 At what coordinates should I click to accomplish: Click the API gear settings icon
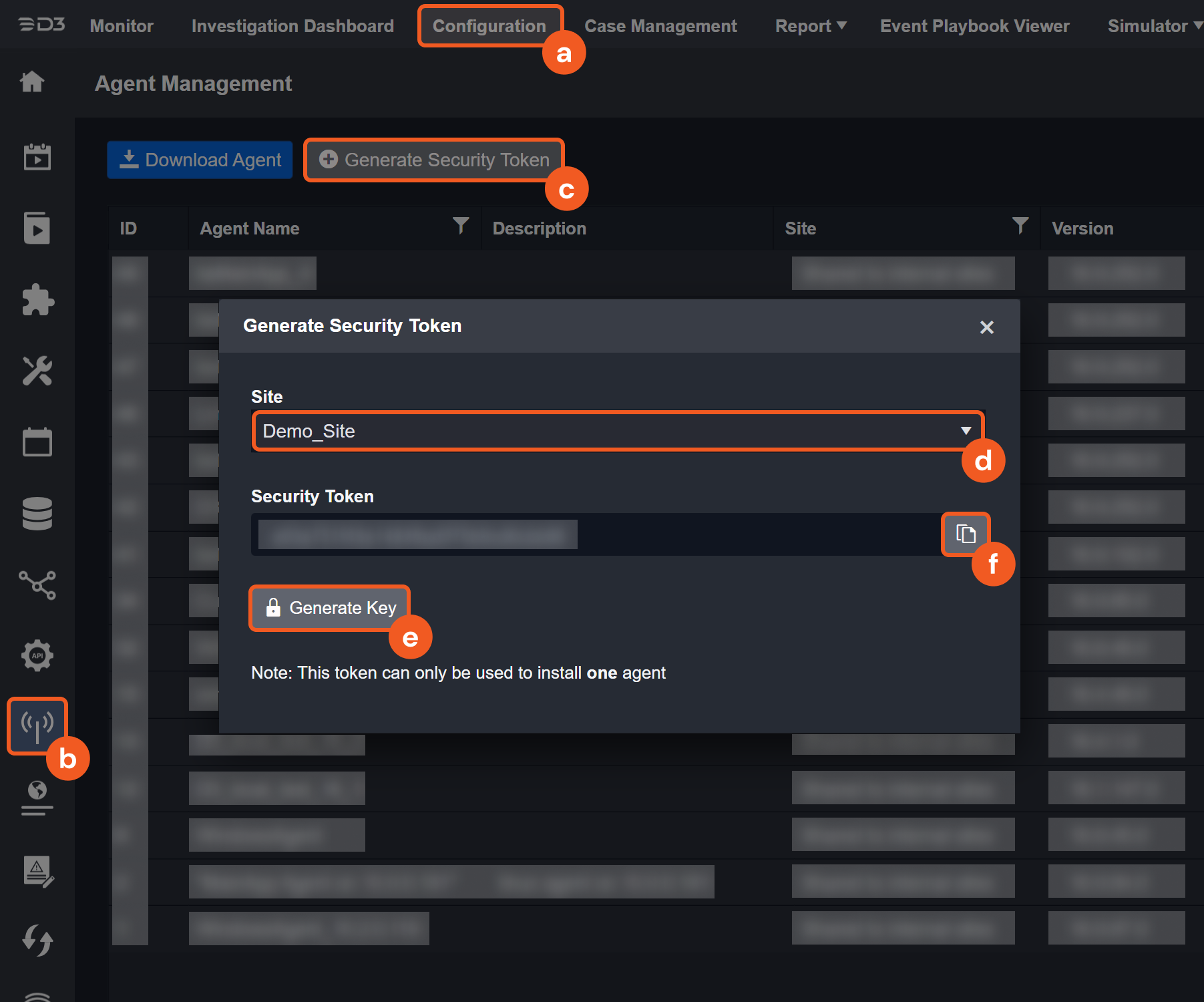click(37, 655)
